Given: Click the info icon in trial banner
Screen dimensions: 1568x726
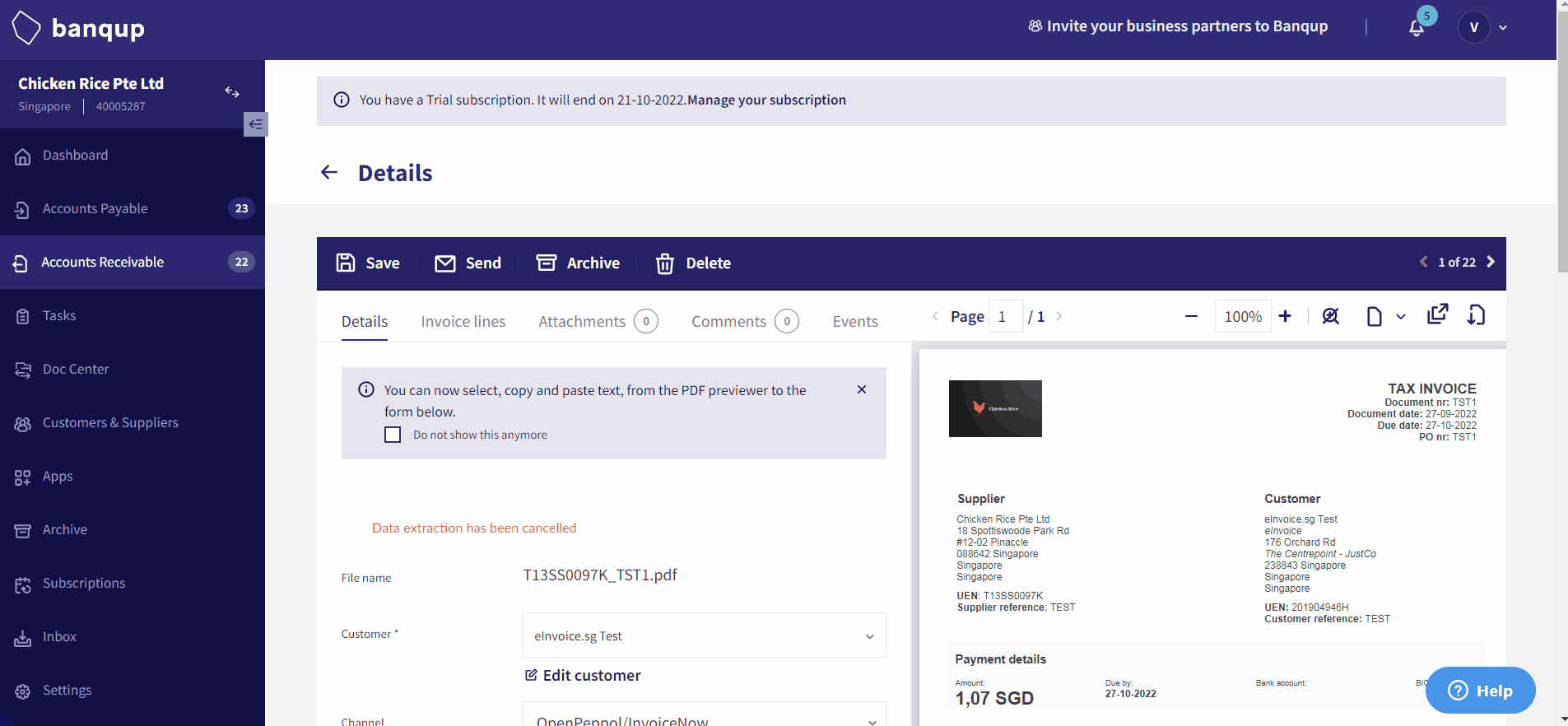Looking at the screenshot, I should 342,100.
